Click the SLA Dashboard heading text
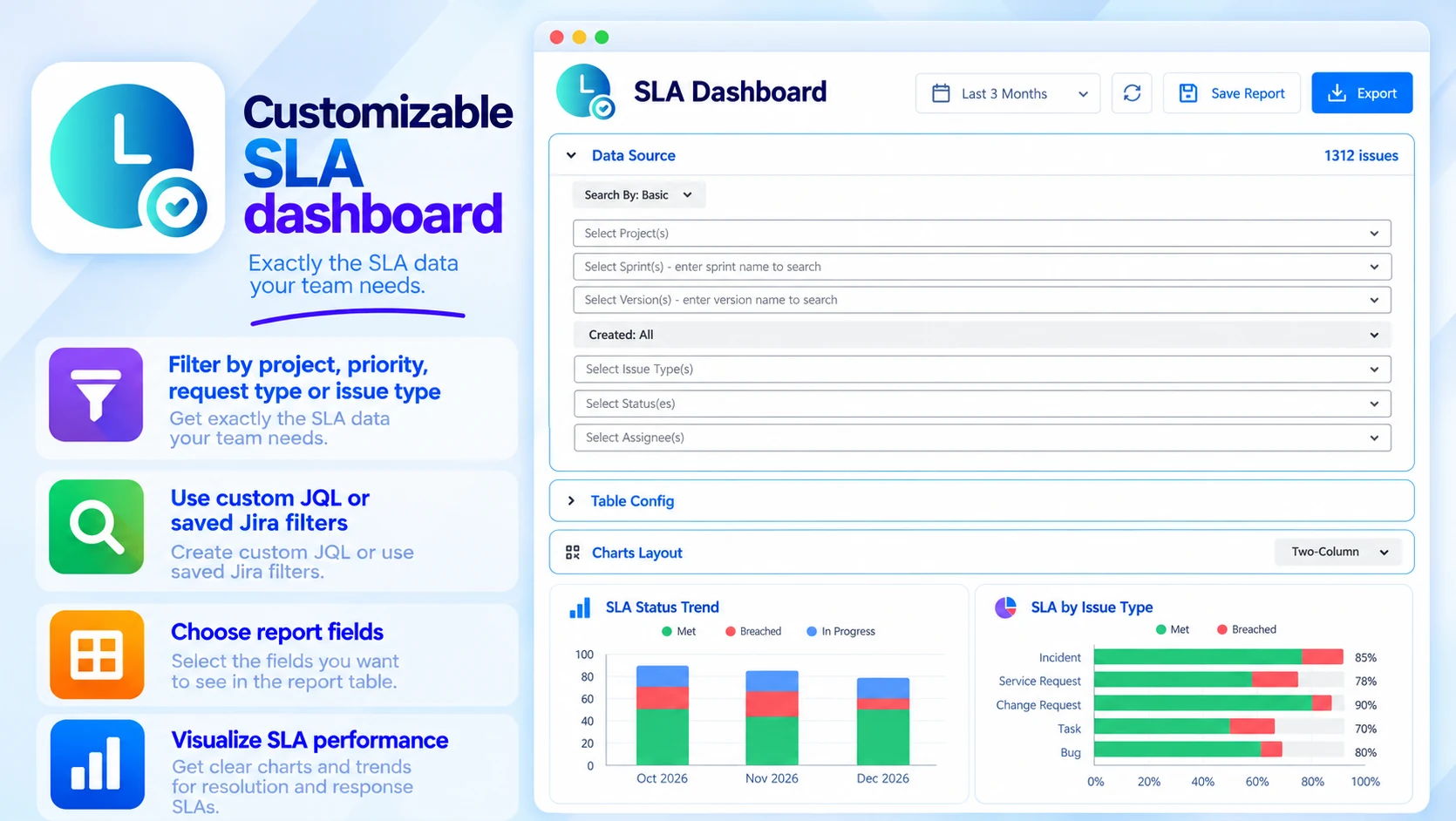The image size is (1456, 821). [730, 92]
